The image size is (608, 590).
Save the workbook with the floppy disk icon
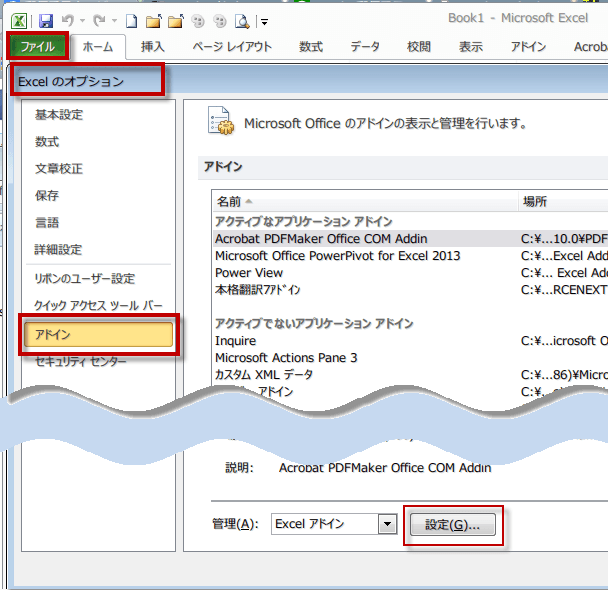(46, 21)
